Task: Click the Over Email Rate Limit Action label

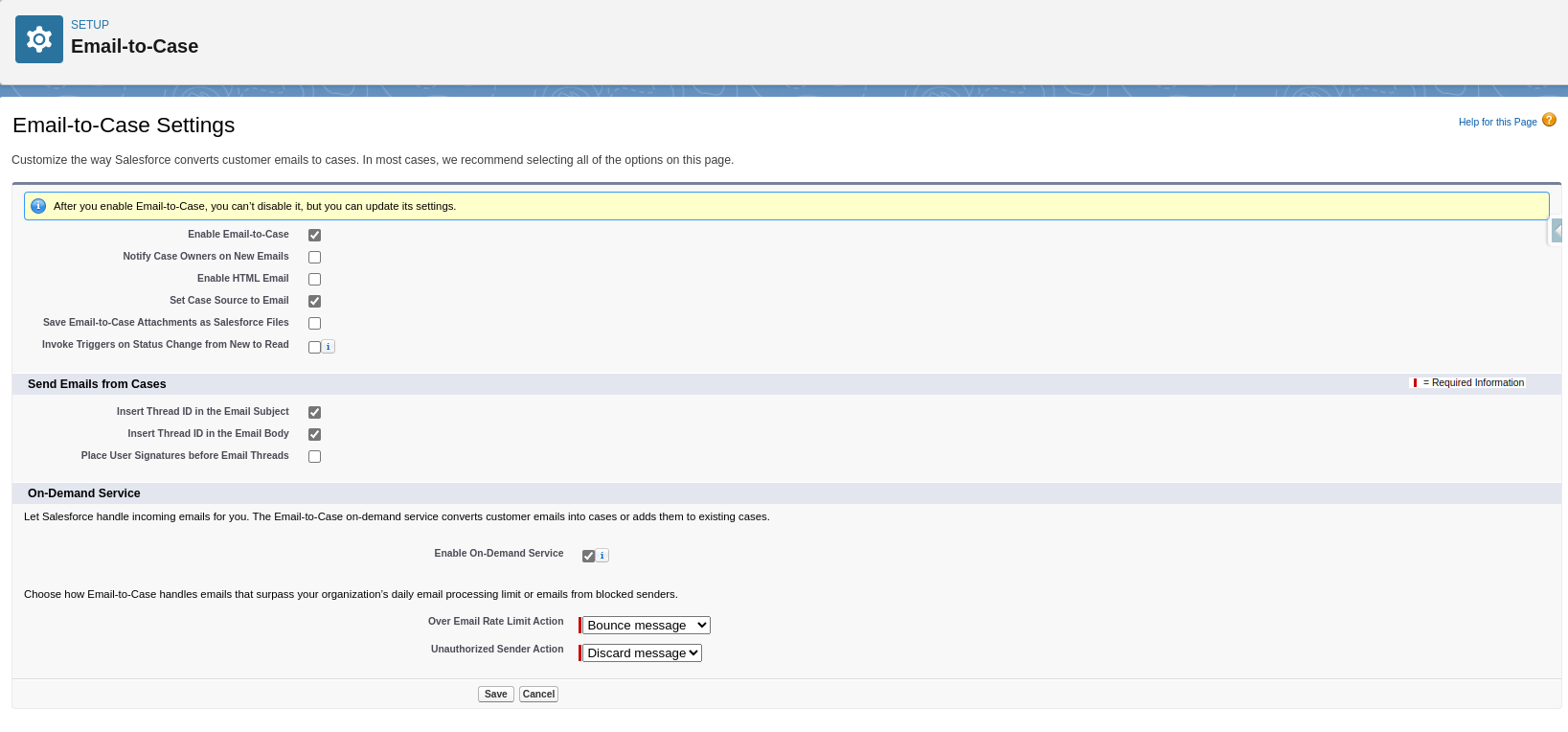Action: 496,622
